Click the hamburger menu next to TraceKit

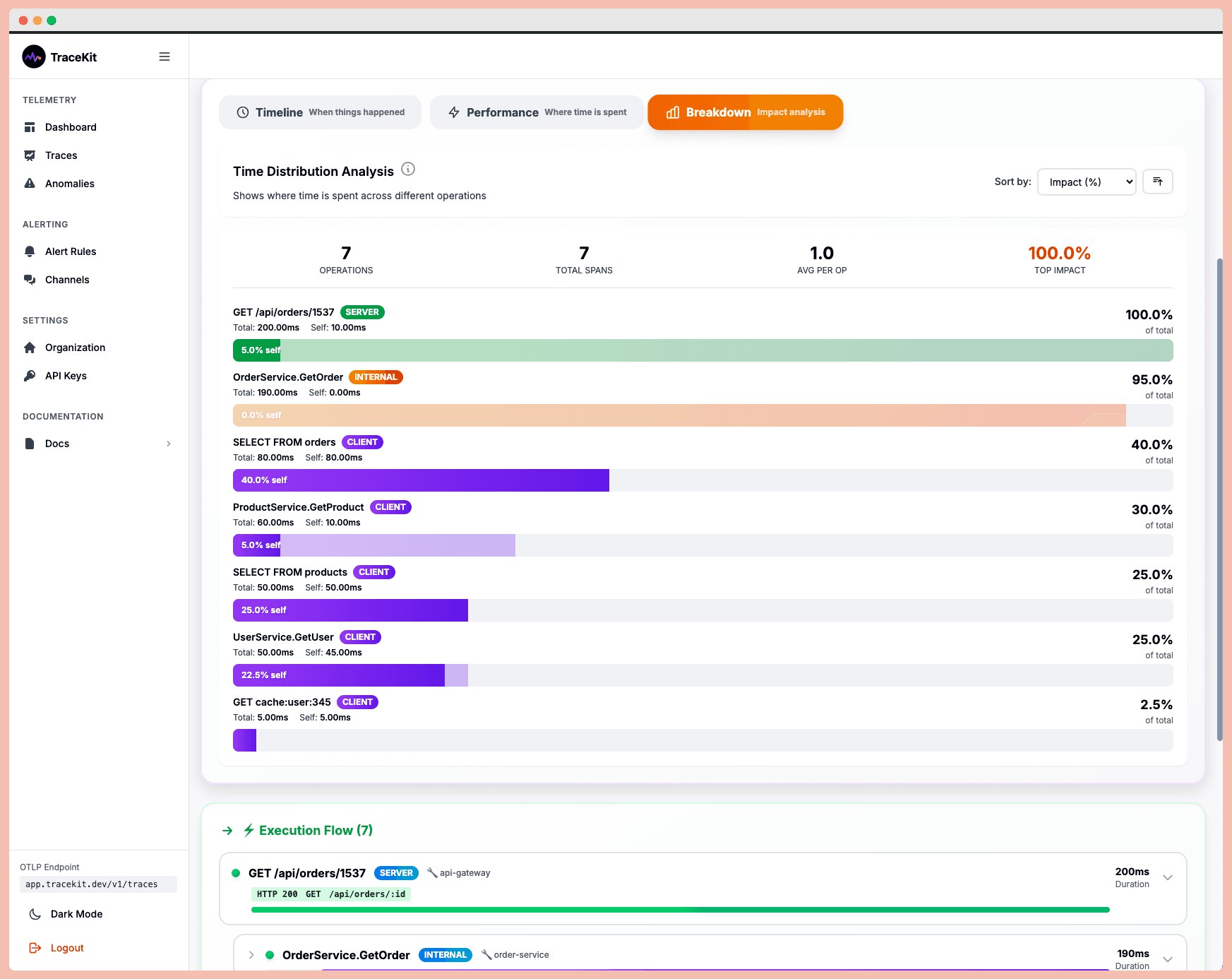(165, 57)
